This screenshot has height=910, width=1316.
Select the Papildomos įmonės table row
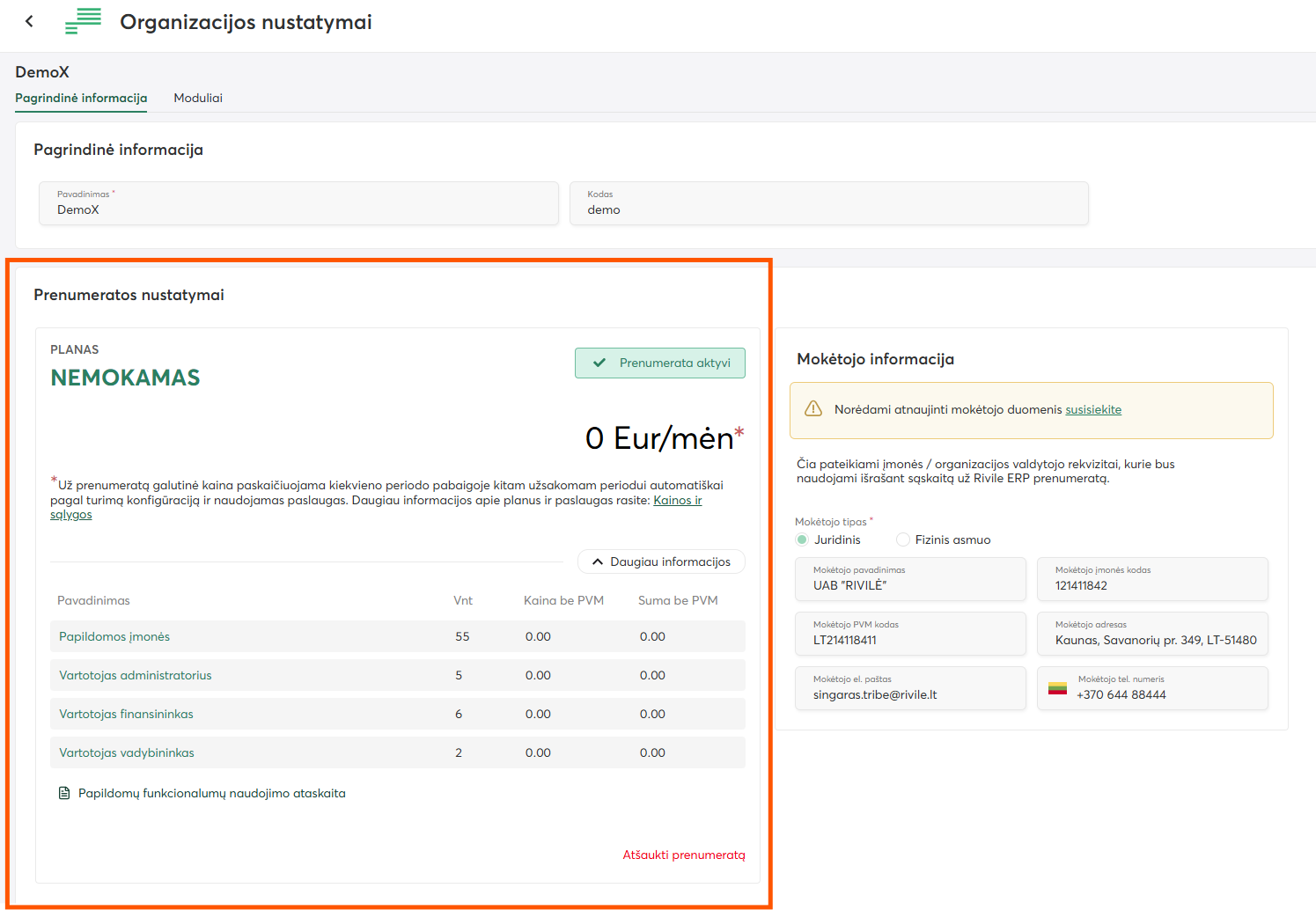pyautogui.click(x=397, y=636)
